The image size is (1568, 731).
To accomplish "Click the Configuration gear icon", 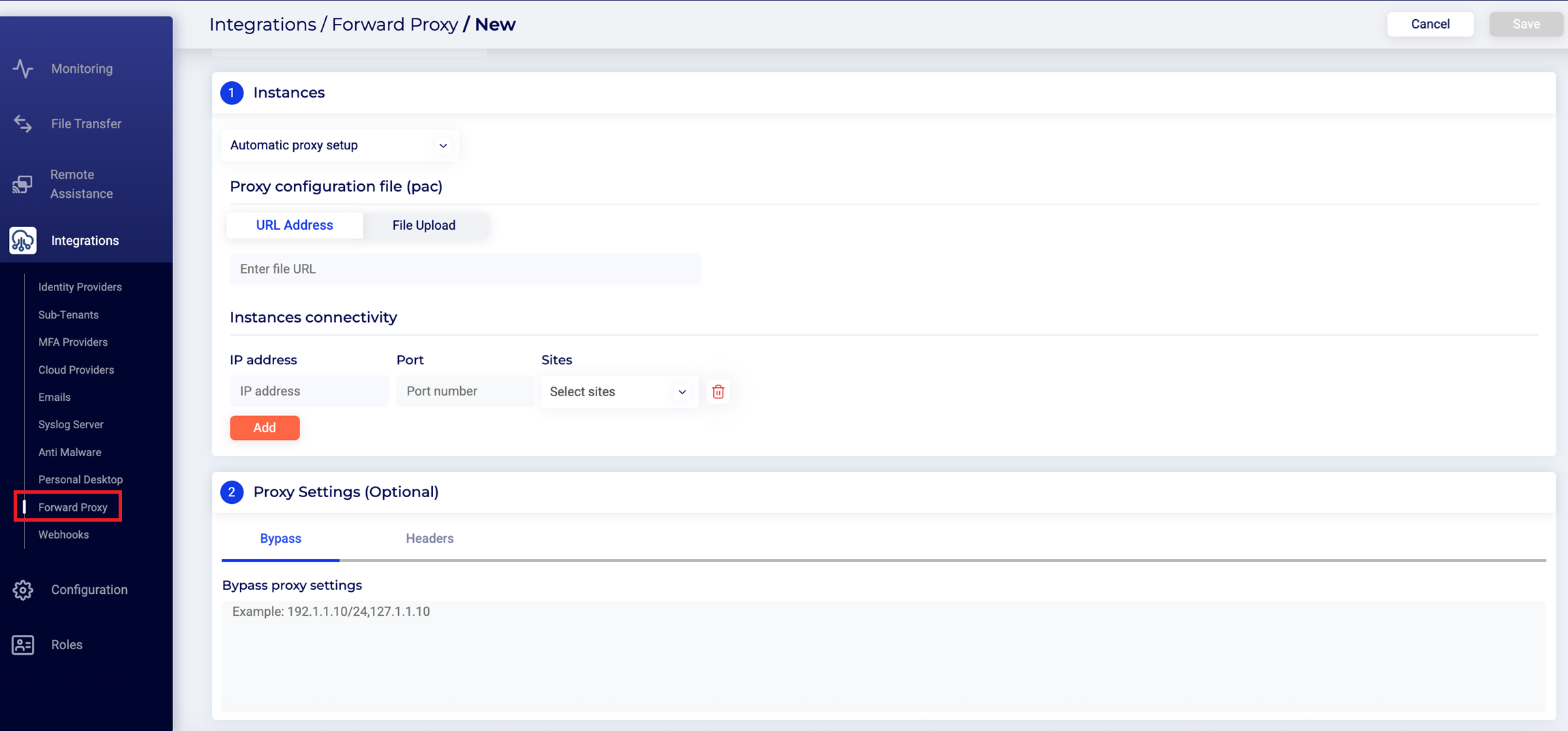I will click(22, 590).
